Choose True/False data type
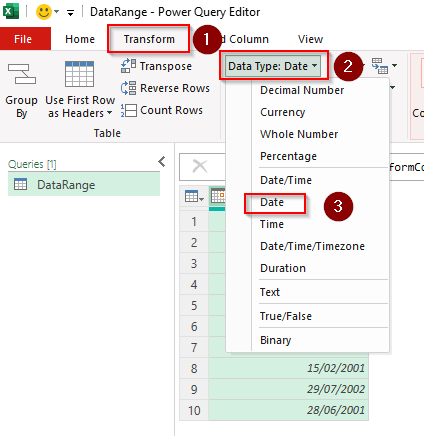Image resolution: width=424 pixels, height=436 pixels. click(286, 316)
